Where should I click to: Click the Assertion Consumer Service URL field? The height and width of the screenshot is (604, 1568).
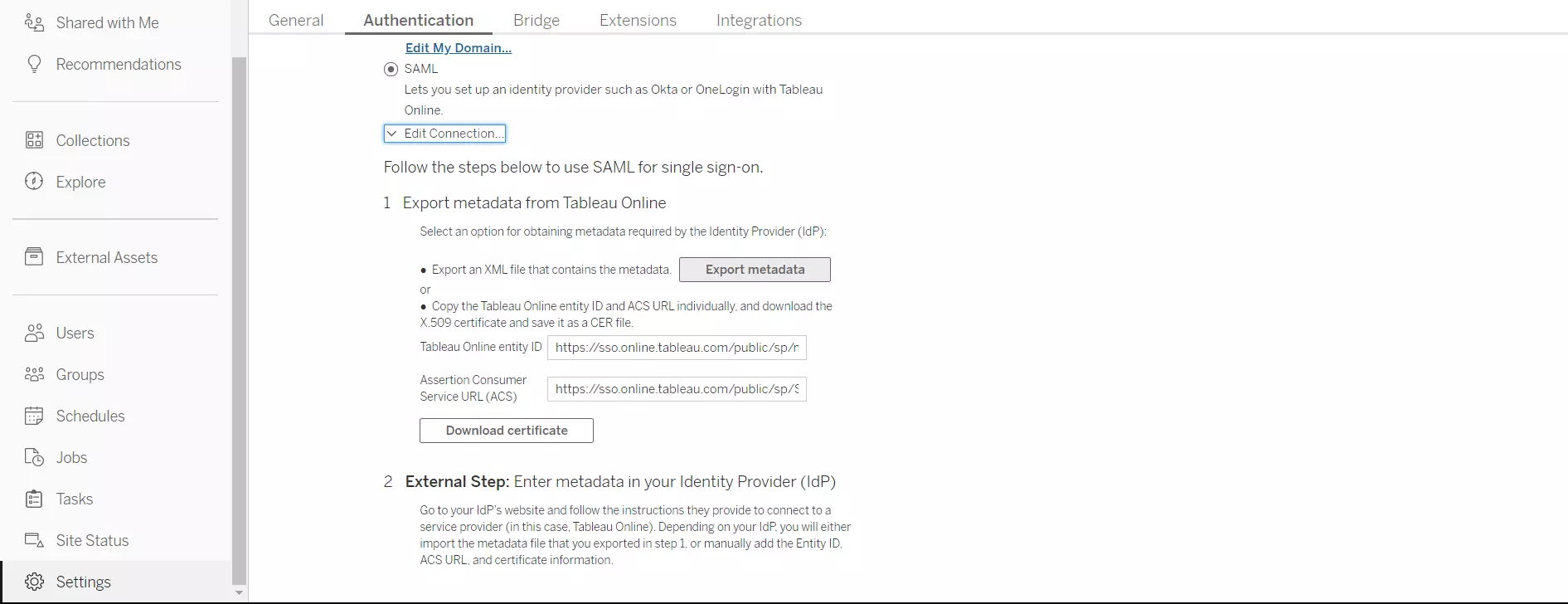pyautogui.click(x=677, y=389)
